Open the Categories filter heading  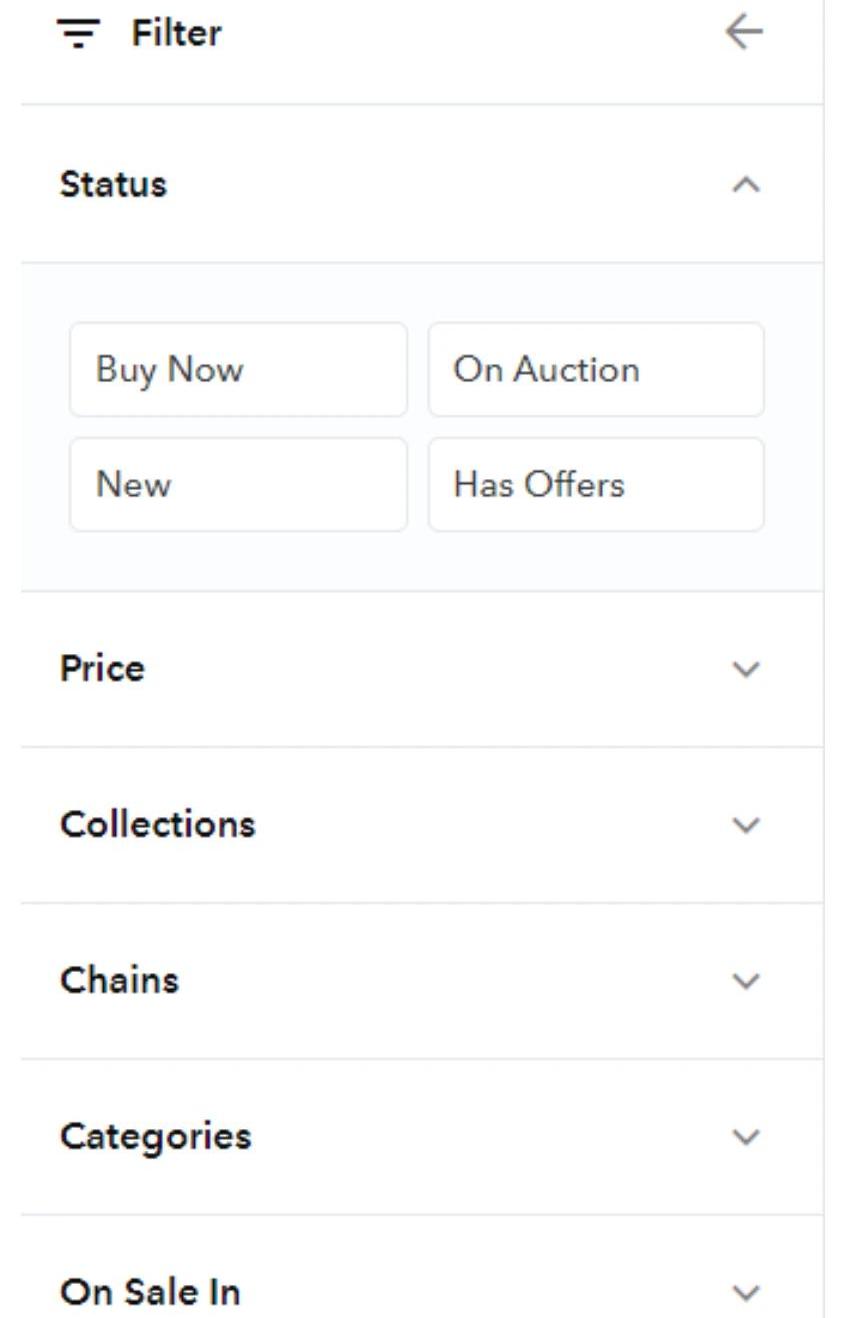pyautogui.click(x=155, y=1137)
